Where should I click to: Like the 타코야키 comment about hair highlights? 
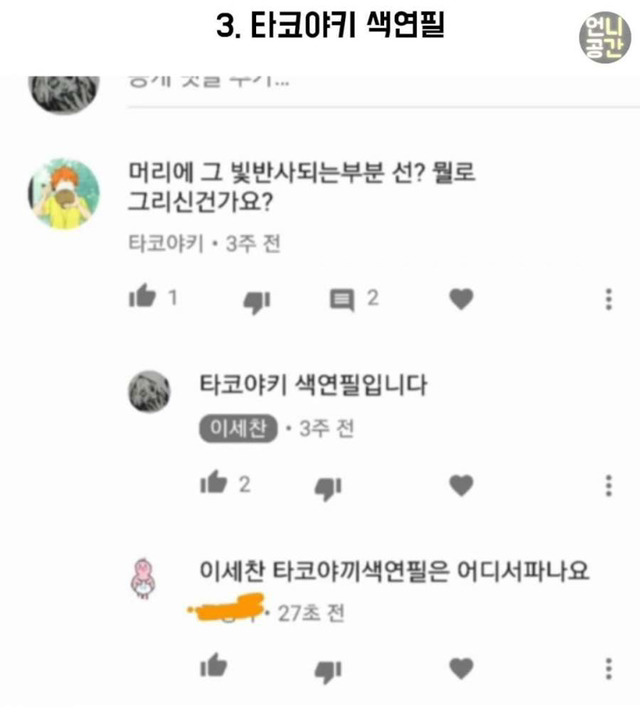pyautogui.click(x=142, y=296)
